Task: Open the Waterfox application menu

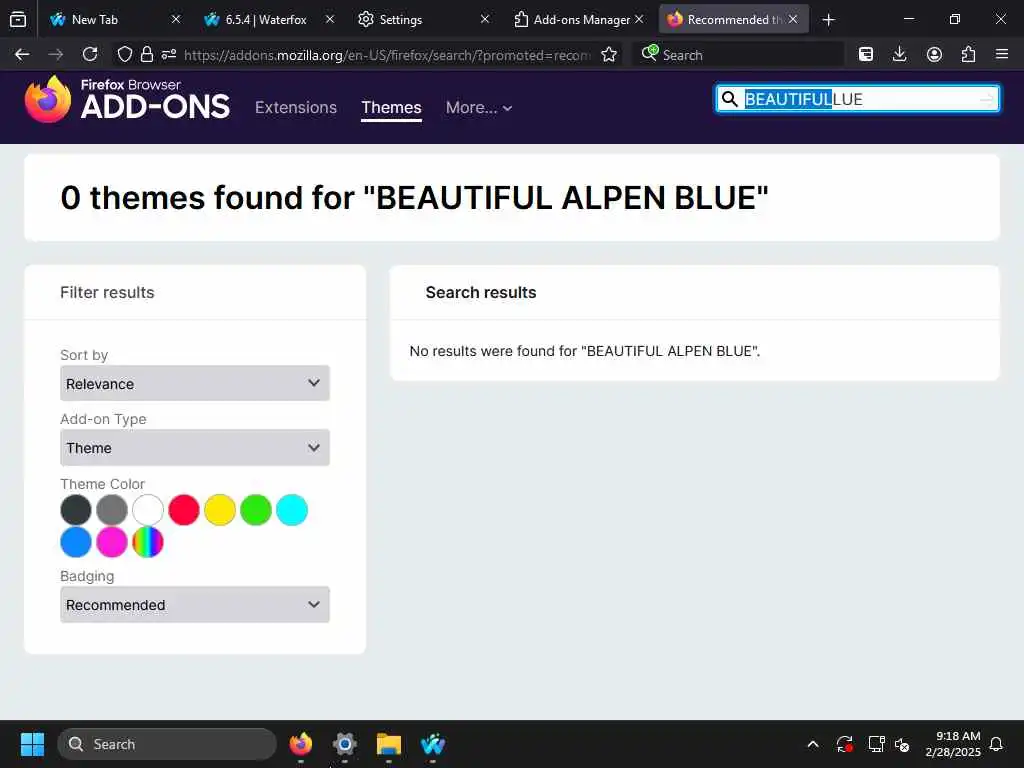Action: pyautogui.click(x=1002, y=55)
